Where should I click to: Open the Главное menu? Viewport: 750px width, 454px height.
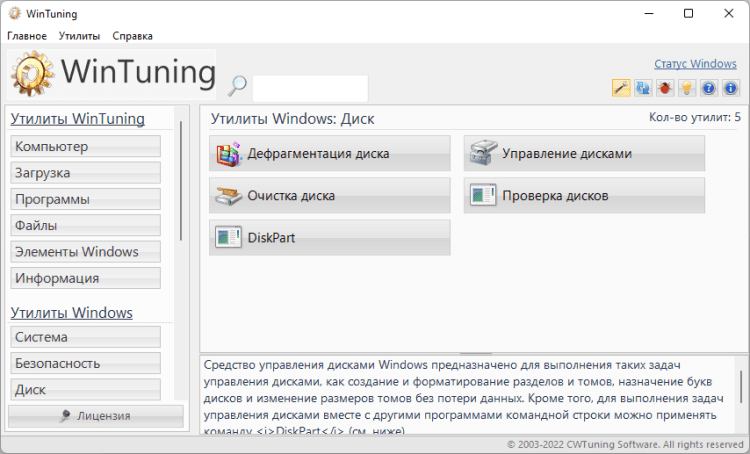tap(27, 36)
